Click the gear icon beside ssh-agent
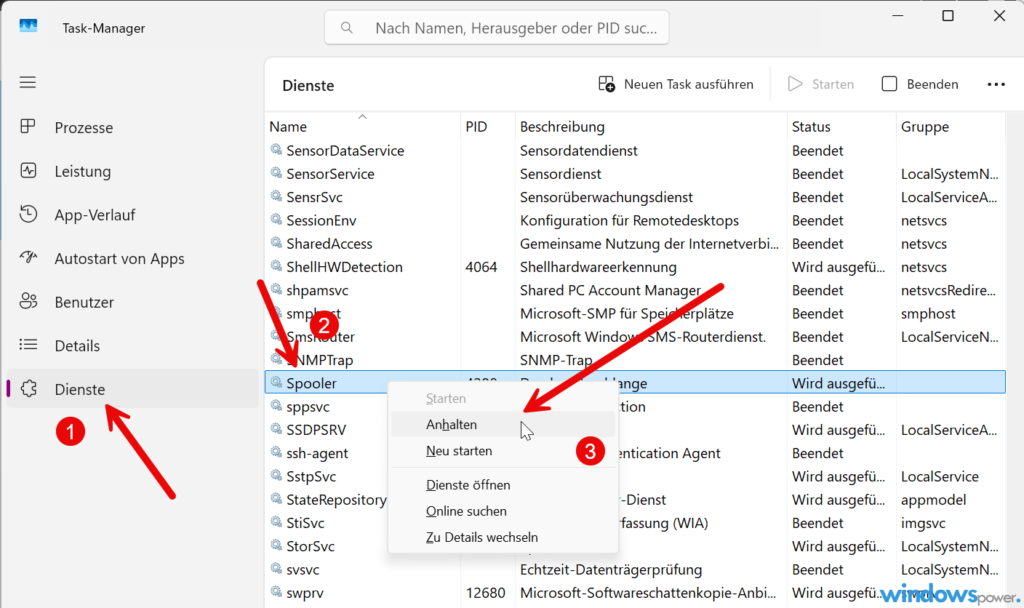Viewport: 1024px width, 608px height. 276,453
